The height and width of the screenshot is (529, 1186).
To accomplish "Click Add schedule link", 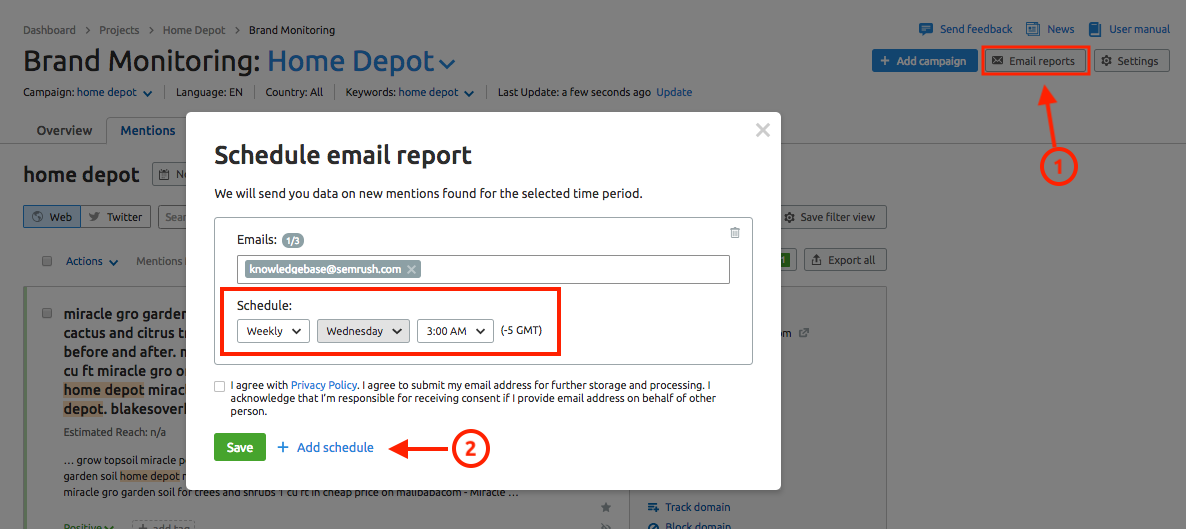I will (x=325, y=447).
